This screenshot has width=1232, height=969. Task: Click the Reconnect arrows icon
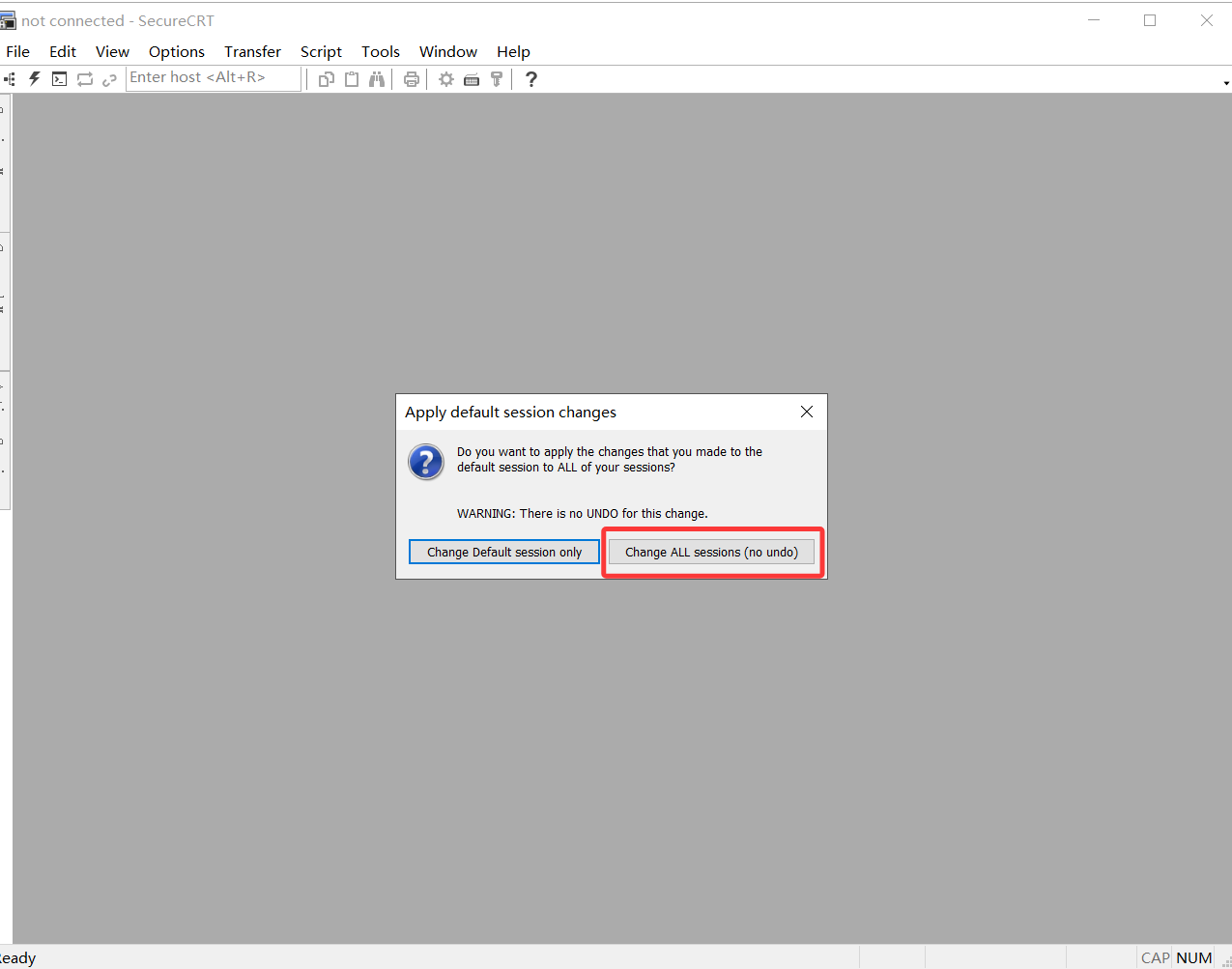[85, 79]
